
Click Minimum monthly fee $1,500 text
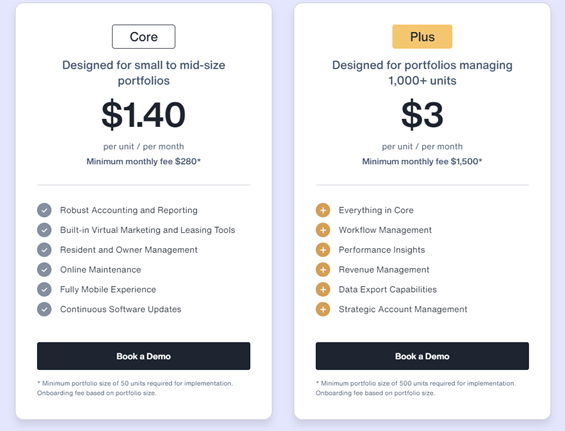[x=422, y=161]
